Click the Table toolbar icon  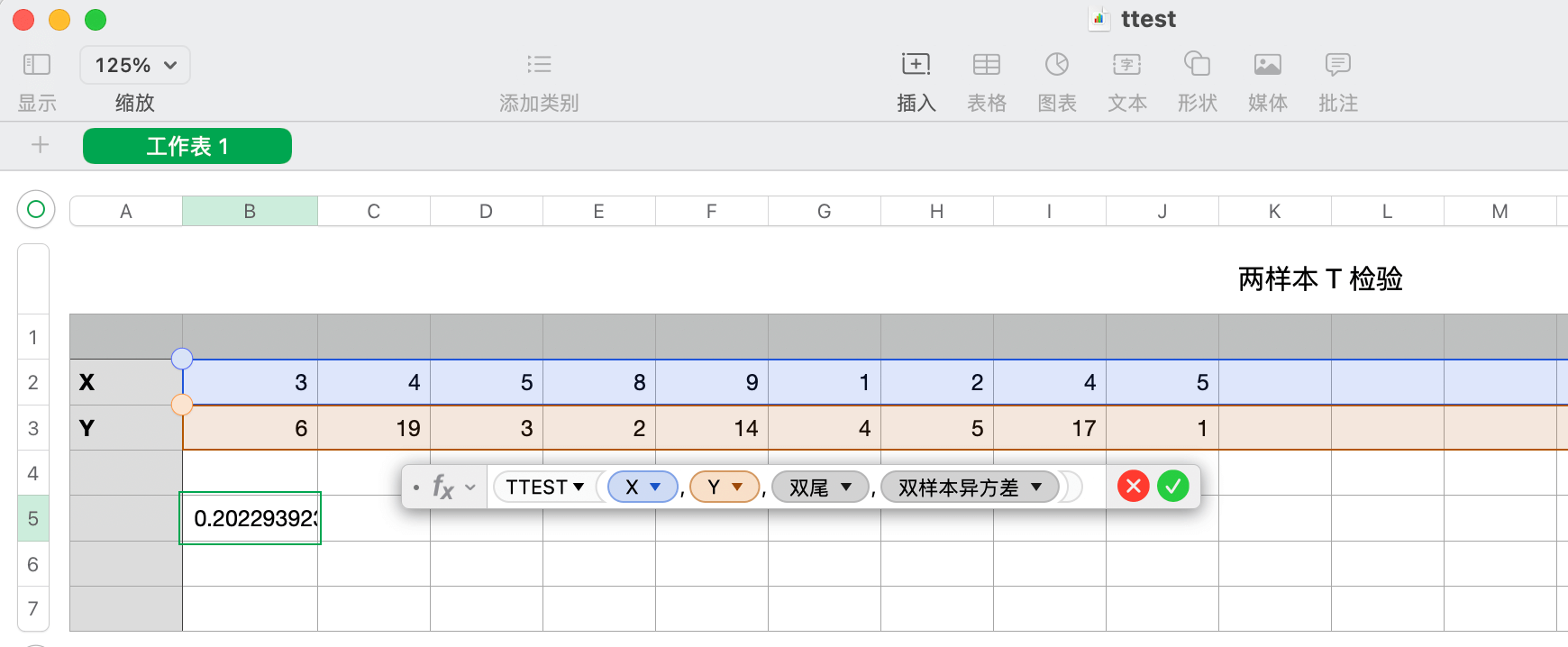coord(986,65)
